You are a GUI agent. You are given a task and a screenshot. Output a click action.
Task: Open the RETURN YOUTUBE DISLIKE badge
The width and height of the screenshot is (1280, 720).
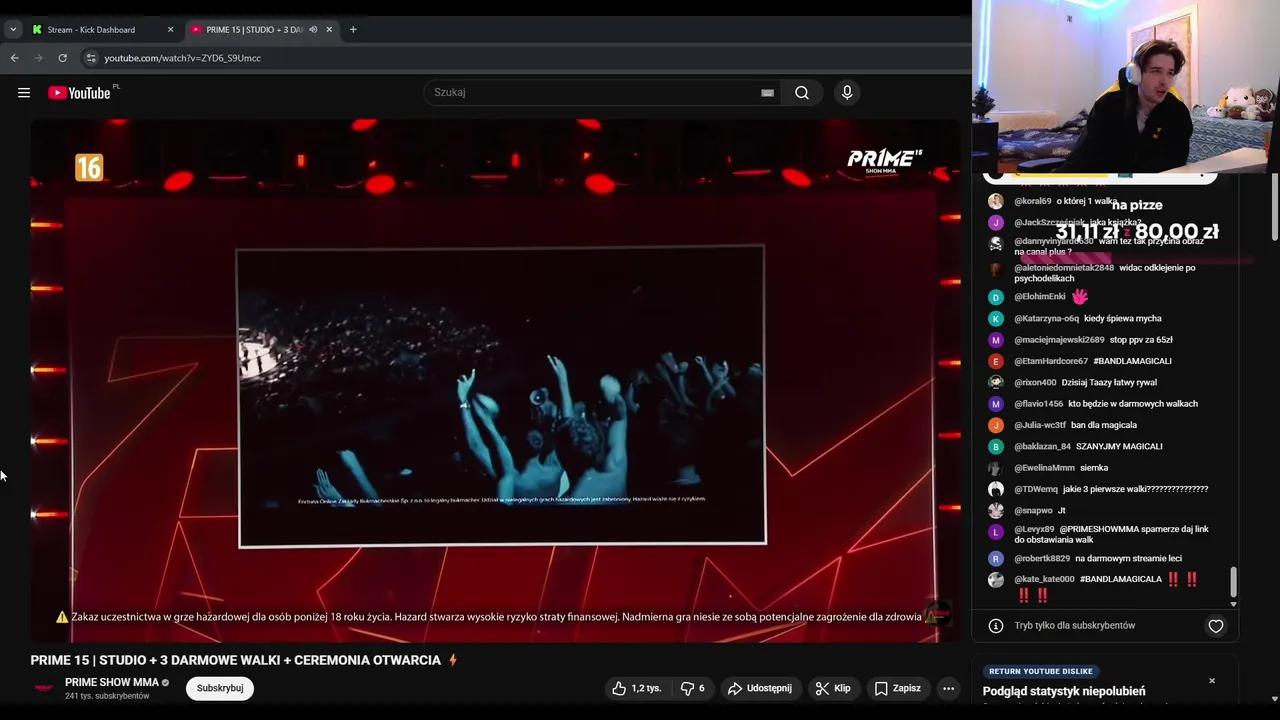(x=1041, y=671)
